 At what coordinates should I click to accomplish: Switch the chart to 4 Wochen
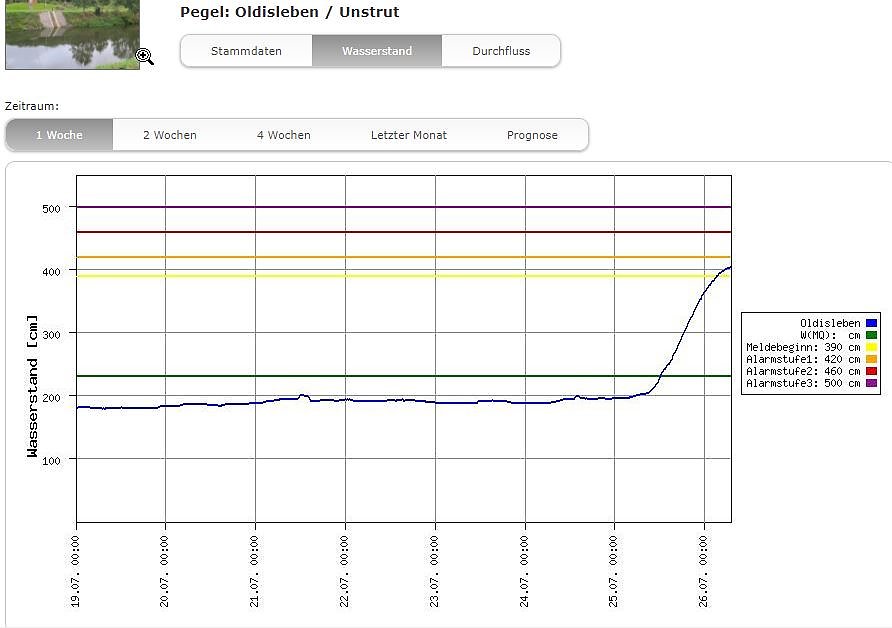(283, 135)
